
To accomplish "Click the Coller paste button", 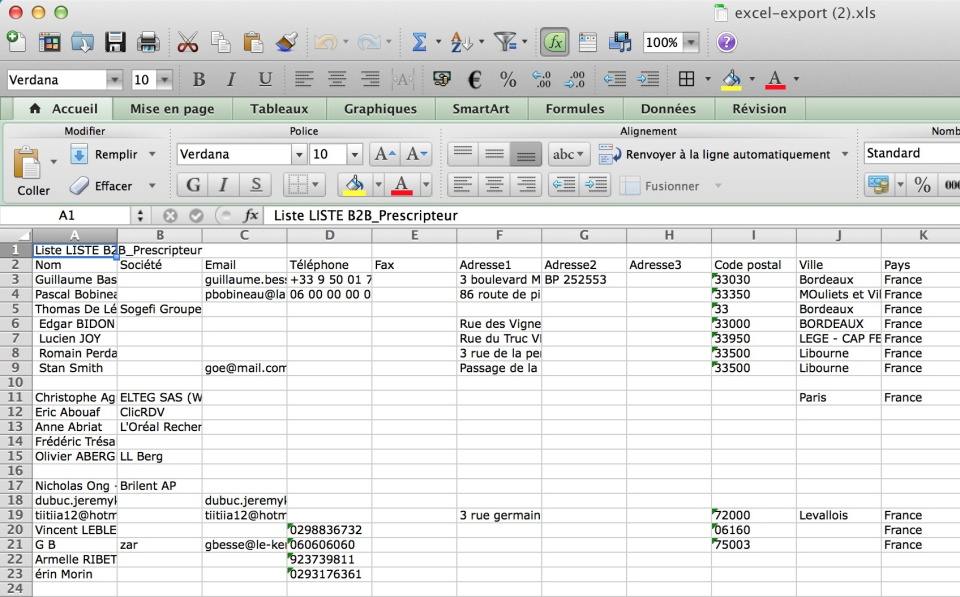I will 29,172.
